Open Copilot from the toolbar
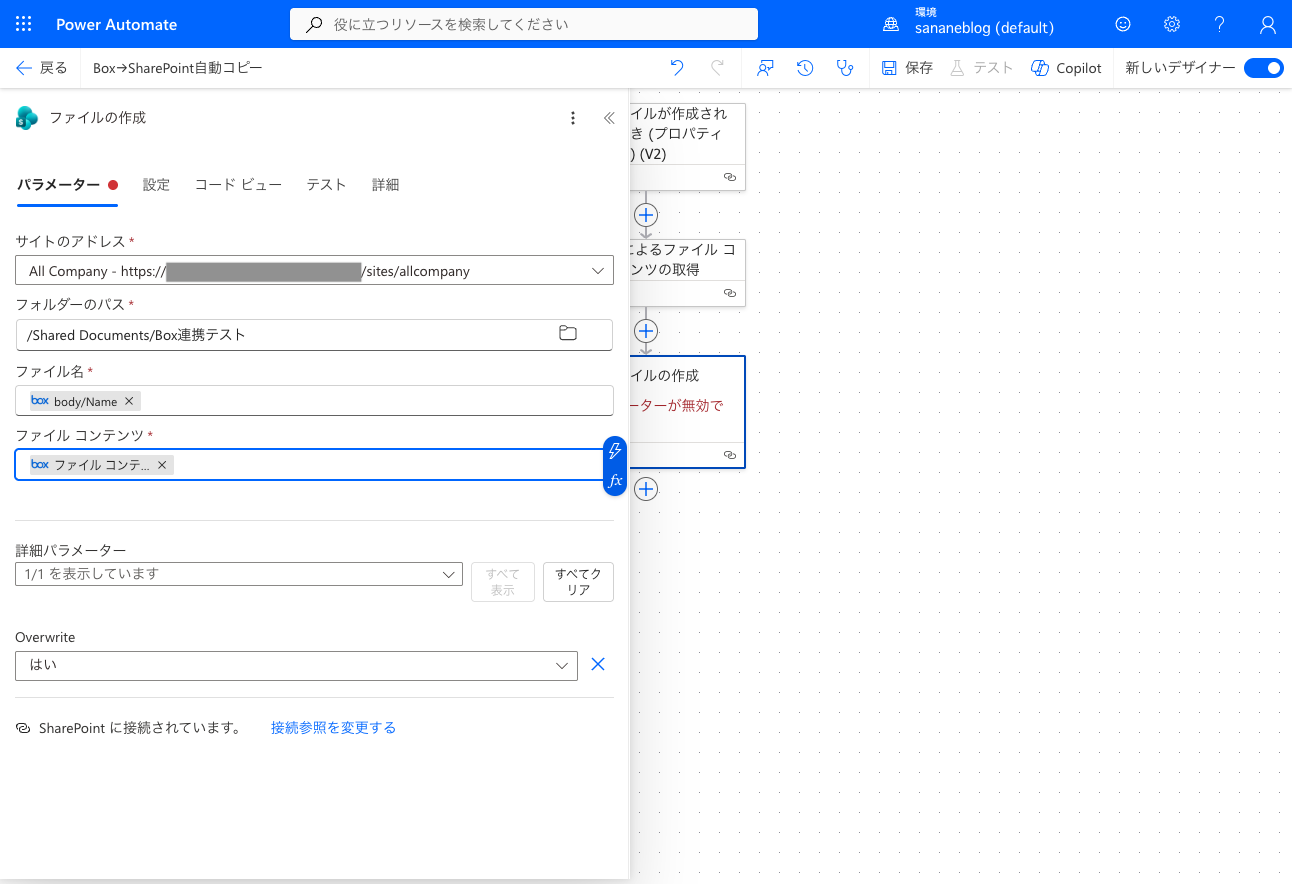This screenshot has height=884, width=1292. click(x=1066, y=68)
